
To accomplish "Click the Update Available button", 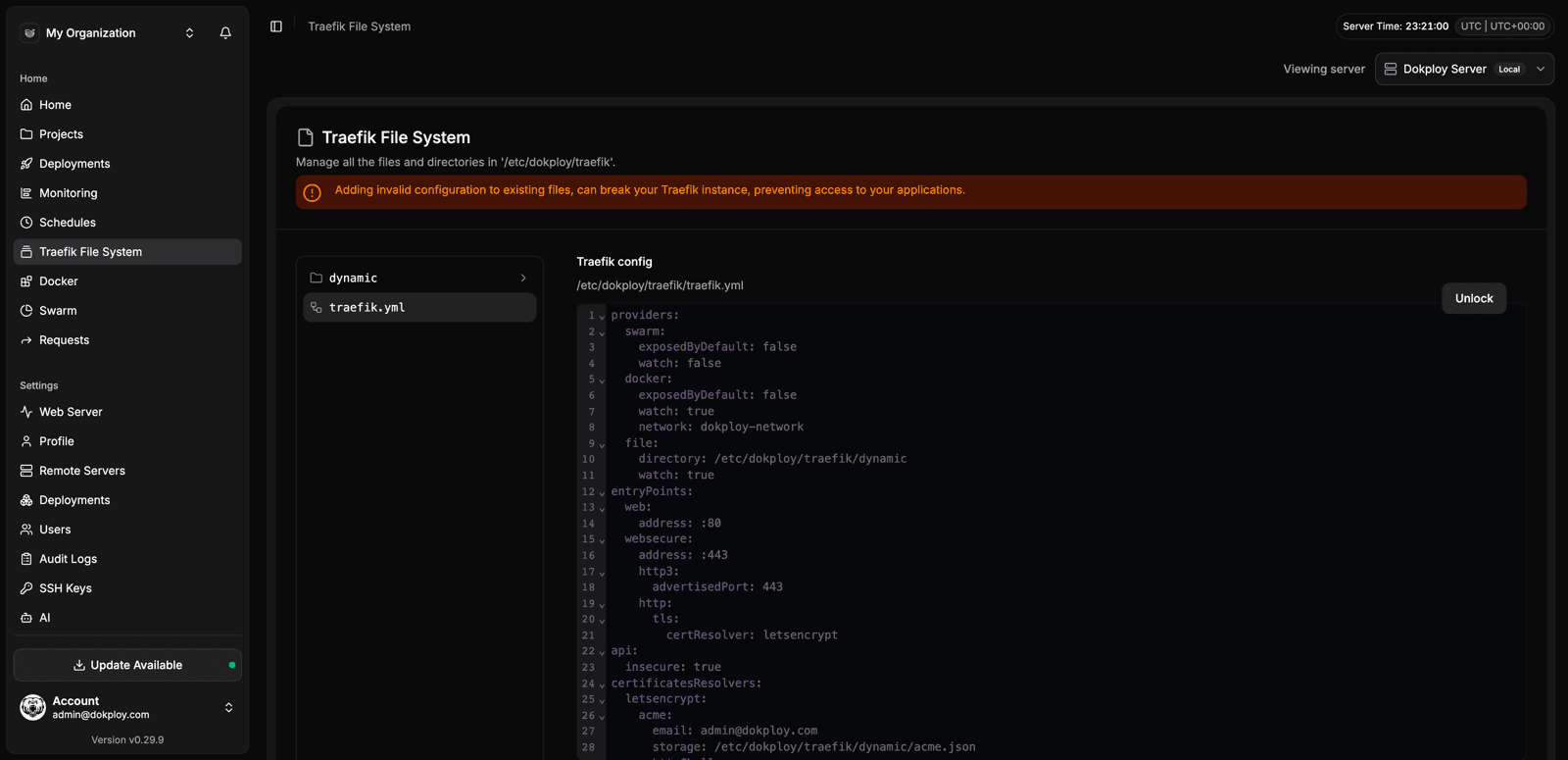I will [x=127, y=665].
